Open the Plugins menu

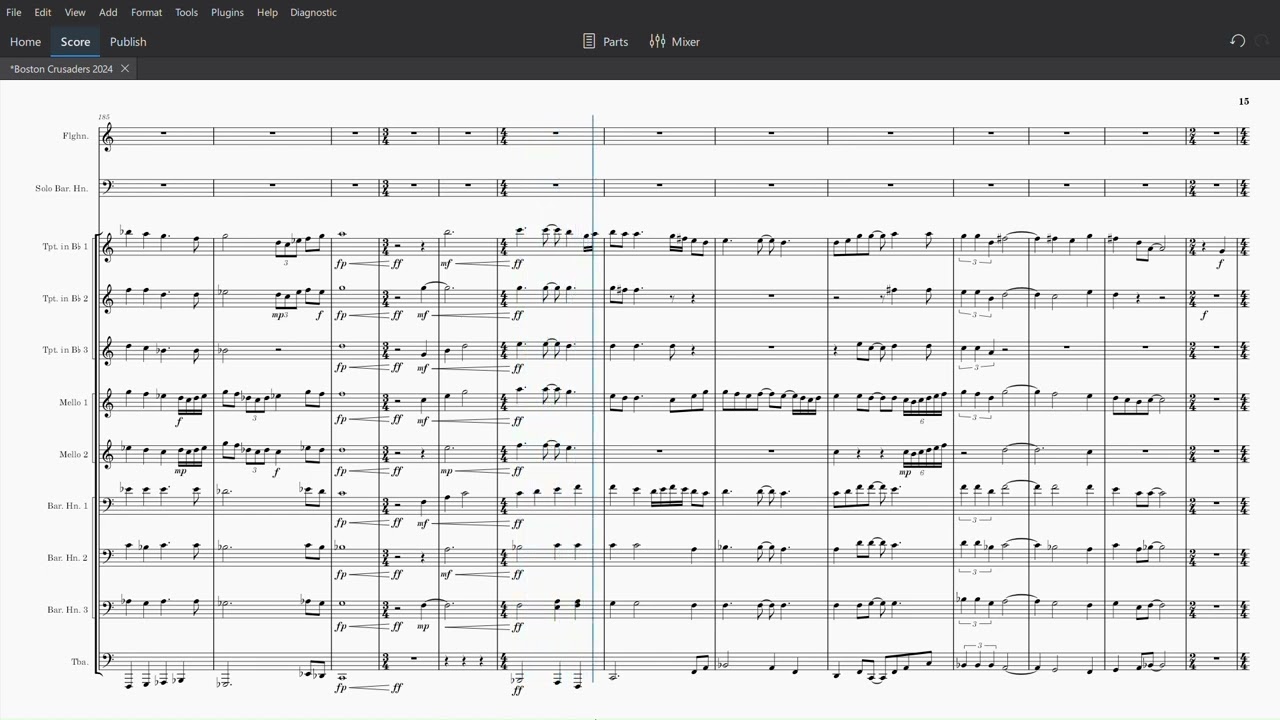click(227, 12)
